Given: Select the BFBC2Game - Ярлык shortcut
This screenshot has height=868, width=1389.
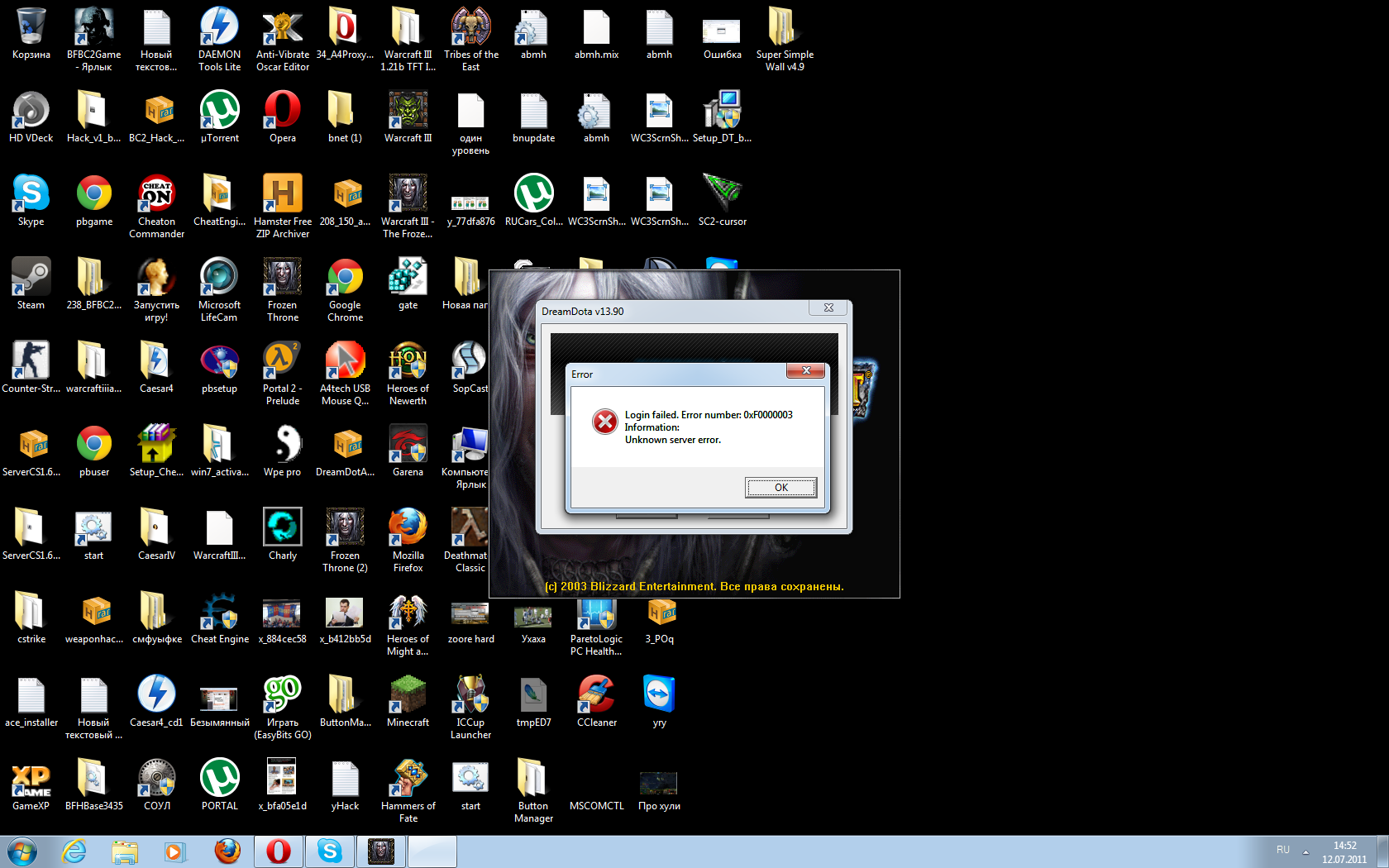Looking at the screenshot, I should pyautogui.click(x=94, y=40).
